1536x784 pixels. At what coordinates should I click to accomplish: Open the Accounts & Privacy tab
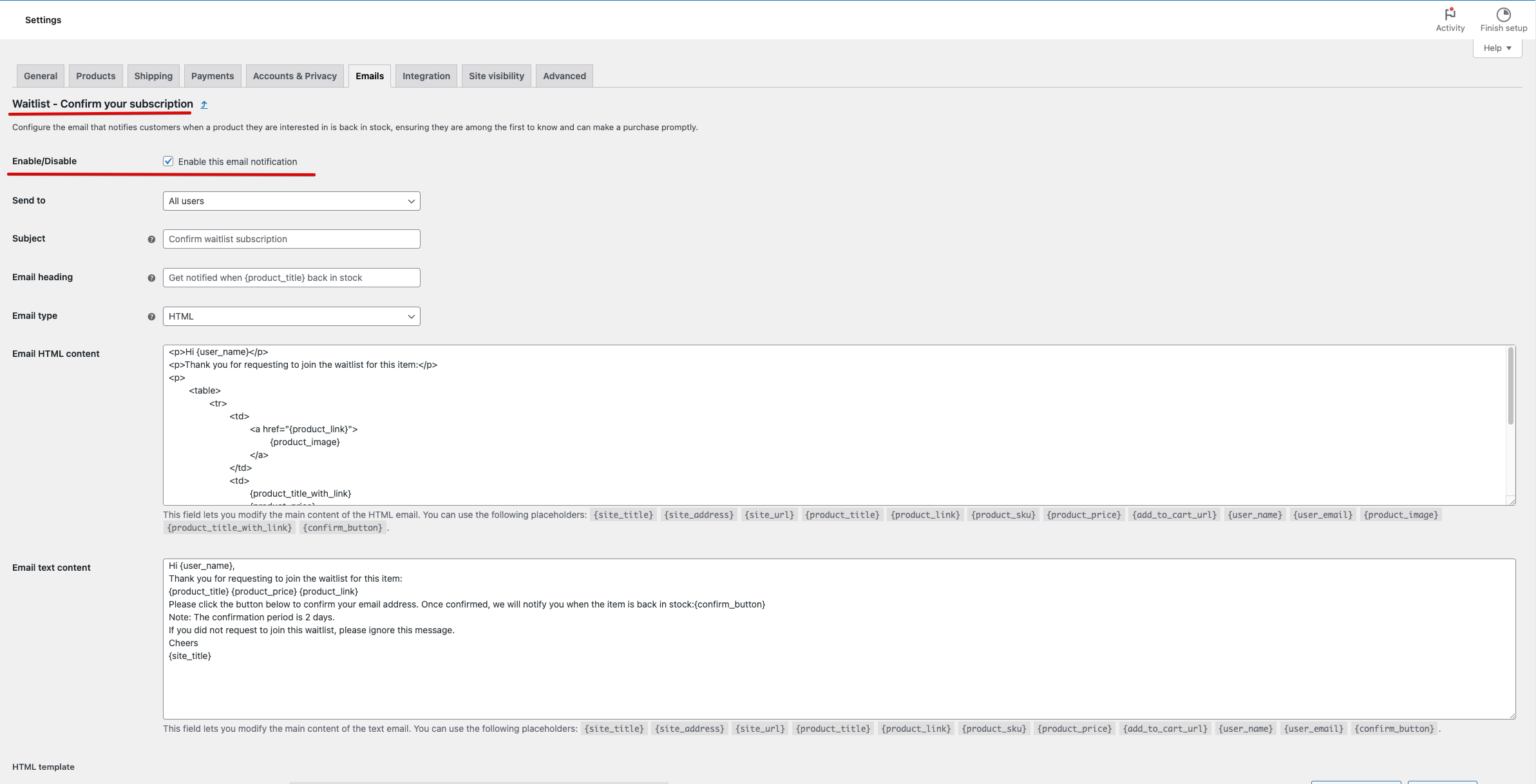294,76
